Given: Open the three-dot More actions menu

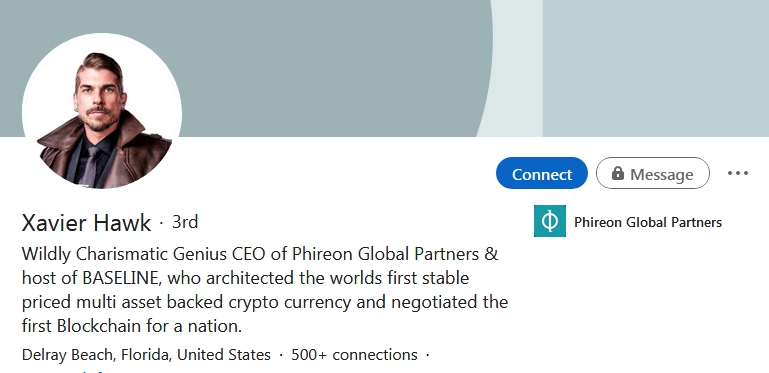Looking at the screenshot, I should pyautogui.click(x=738, y=173).
